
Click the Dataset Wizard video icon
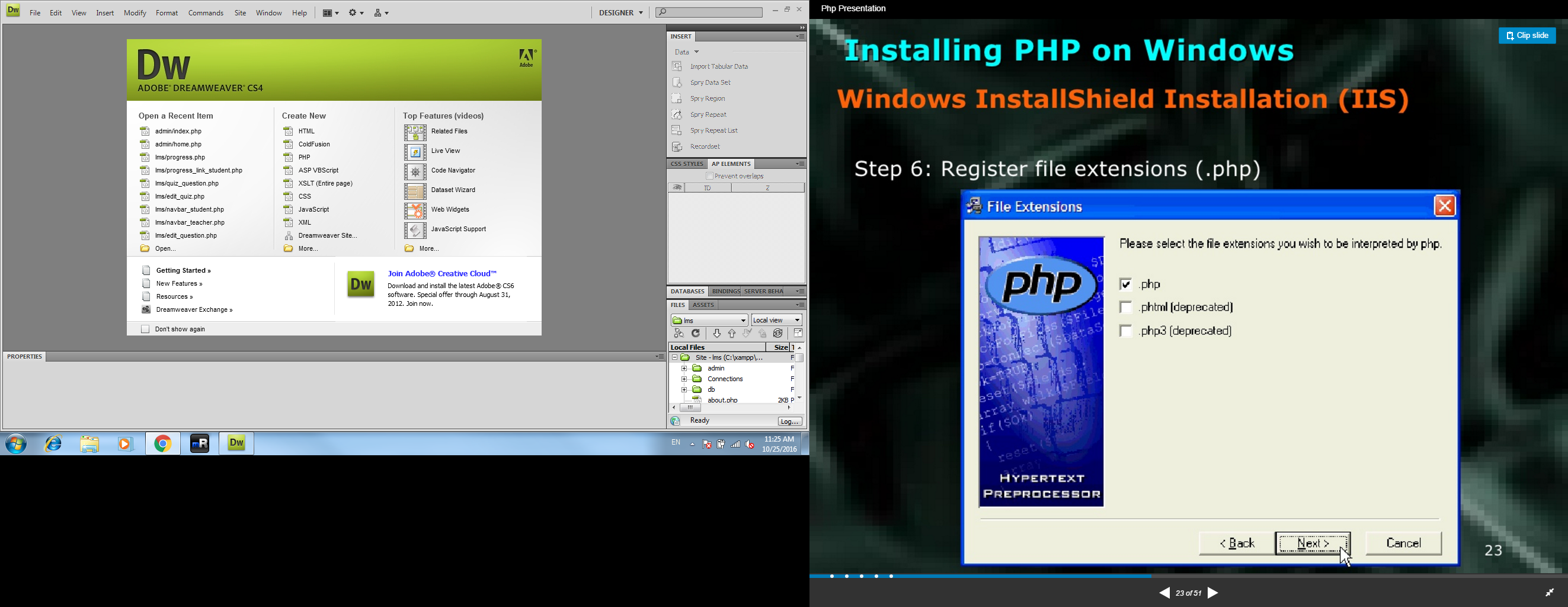pyautogui.click(x=416, y=191)
